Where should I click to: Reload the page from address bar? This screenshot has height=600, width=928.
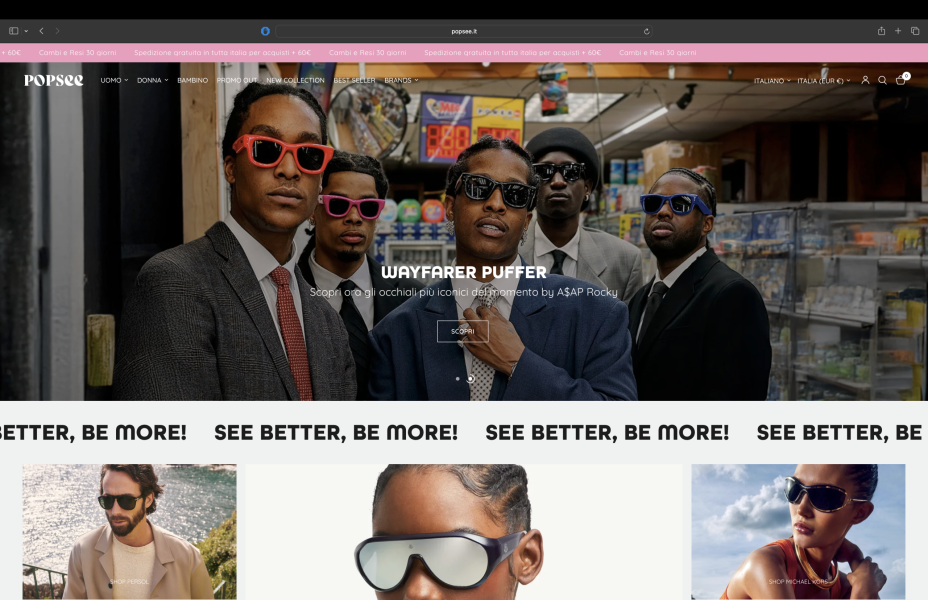(x=646, y=31)
